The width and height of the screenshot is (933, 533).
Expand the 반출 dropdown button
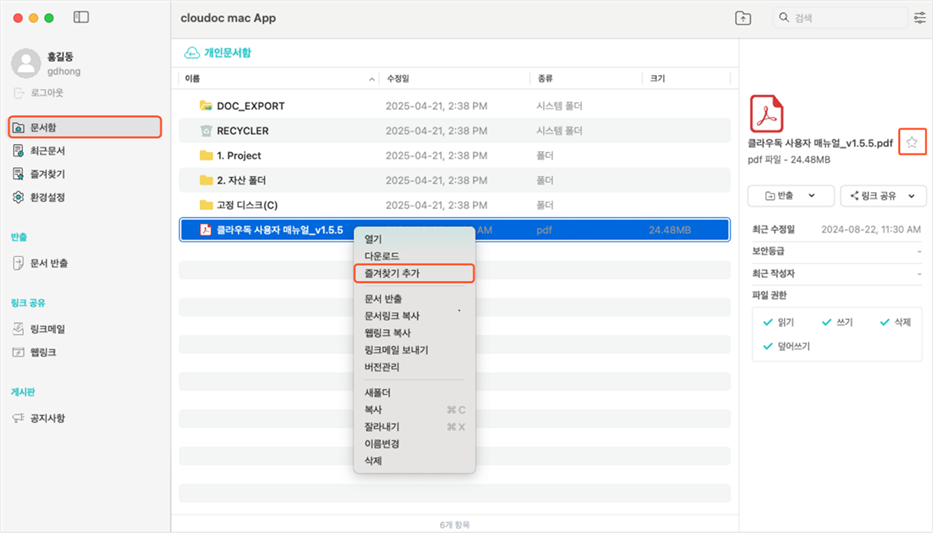pyautogui.click(x=791, y=196)
